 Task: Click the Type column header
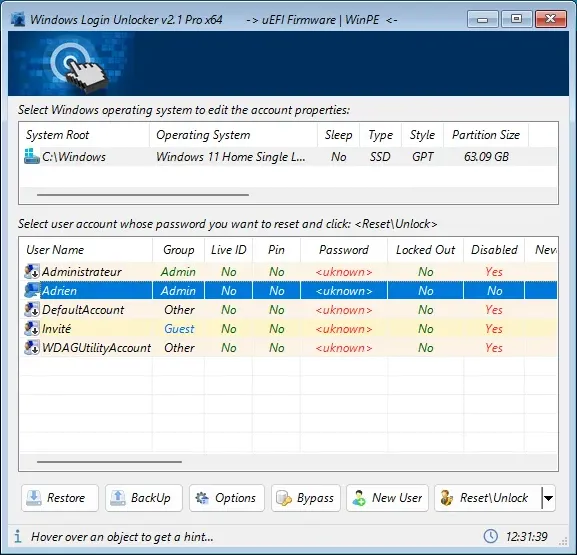pos(380,135)
